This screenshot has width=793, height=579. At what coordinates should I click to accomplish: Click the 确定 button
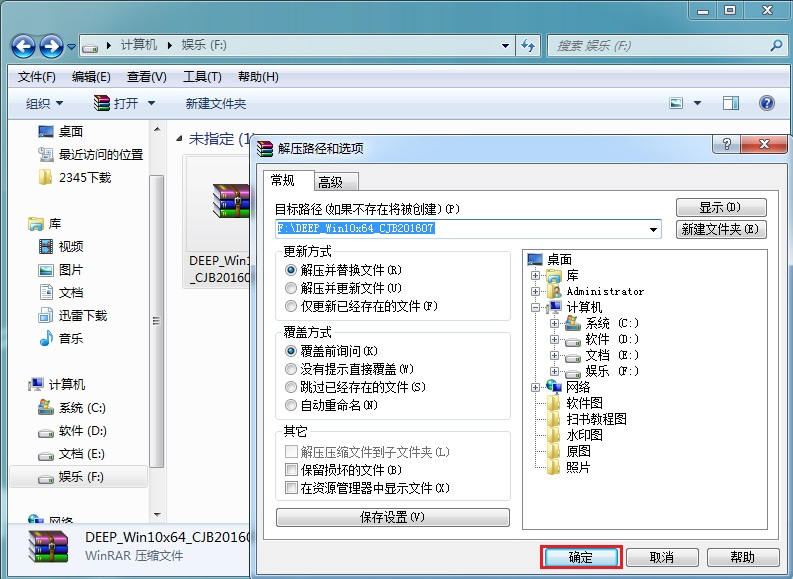(581, 557)
